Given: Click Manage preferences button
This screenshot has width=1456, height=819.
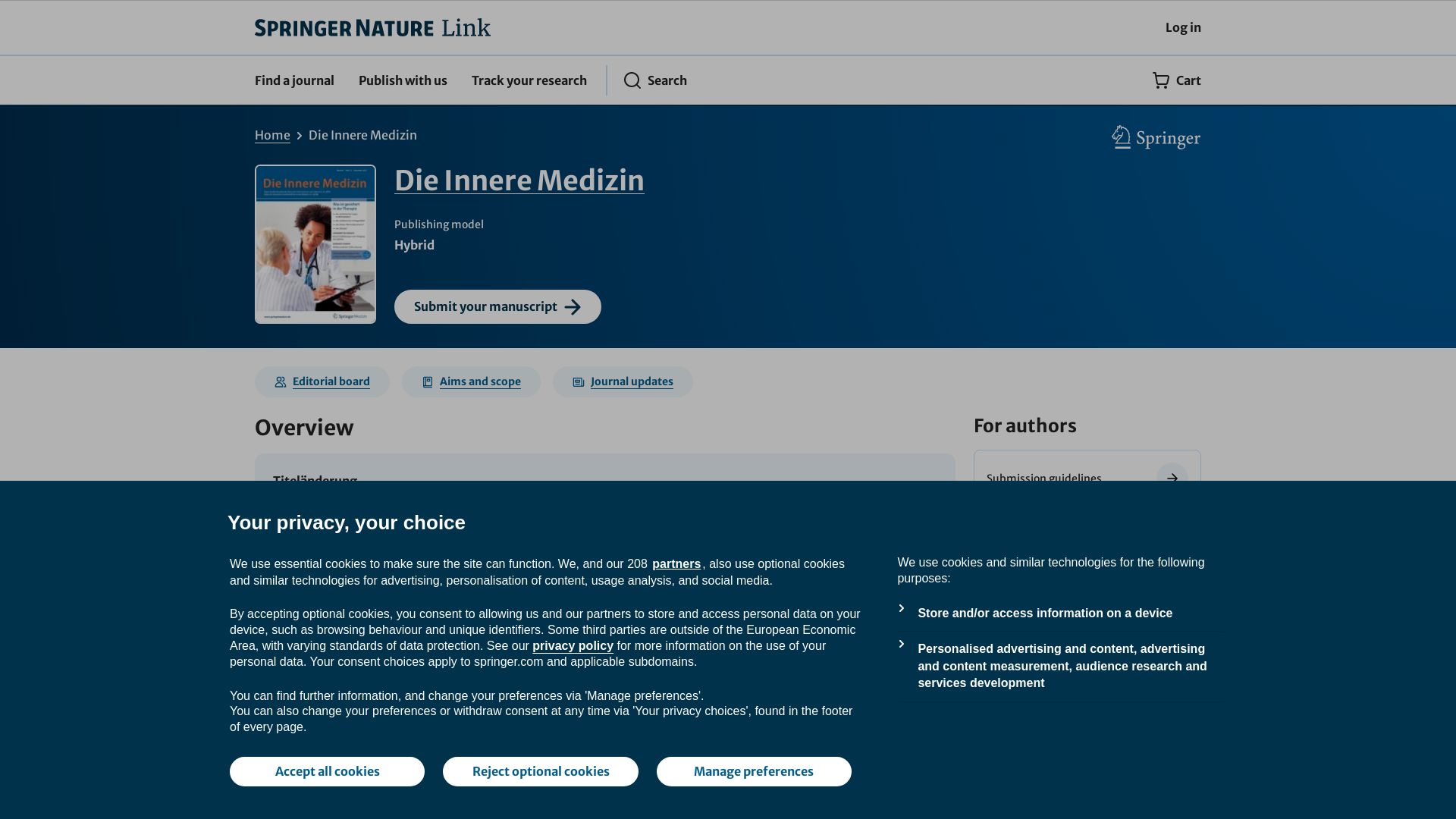Looking at the screenshot, I should [x=754, y=771].
